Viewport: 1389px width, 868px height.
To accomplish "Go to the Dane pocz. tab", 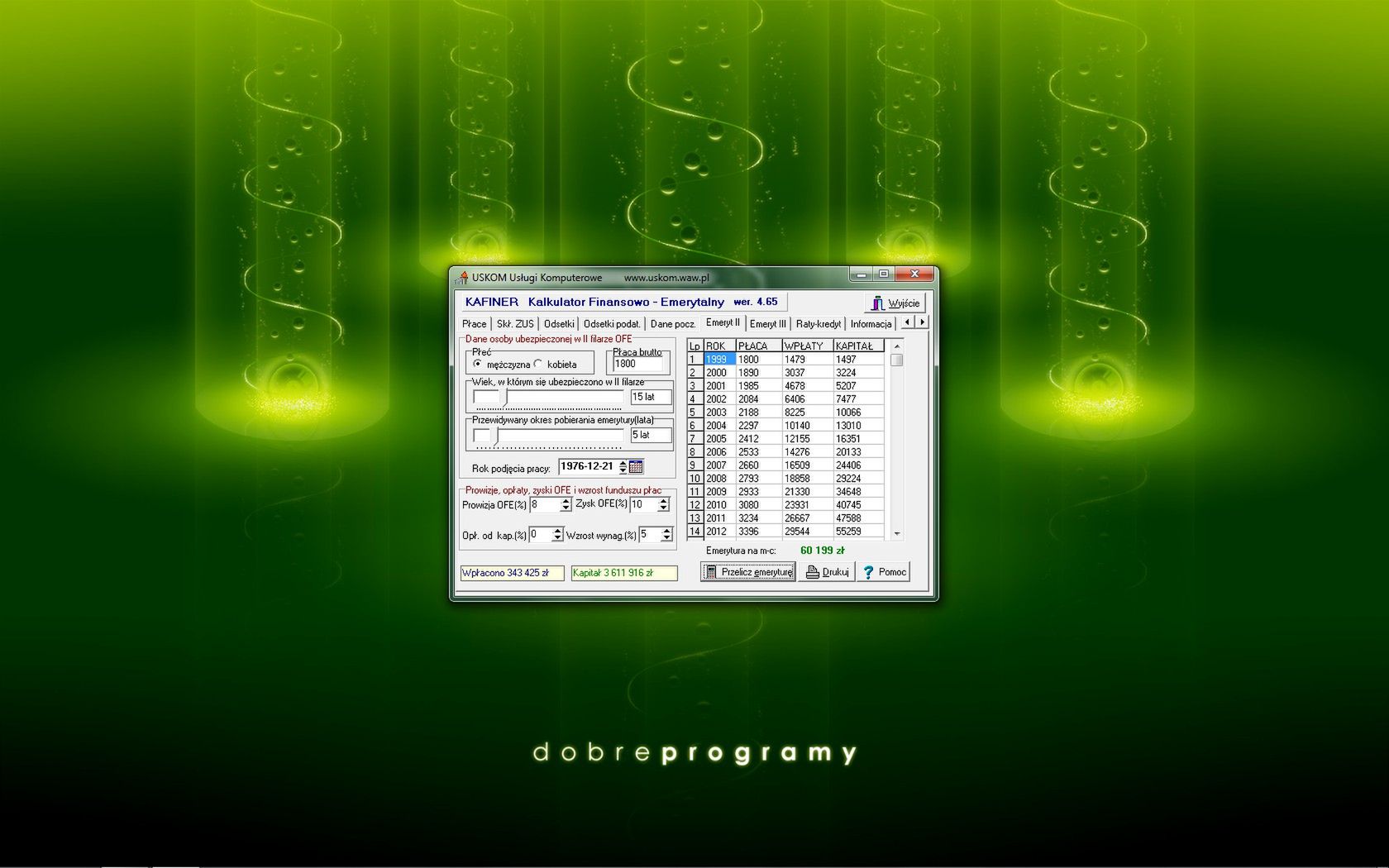I will [x=673, y=324].
